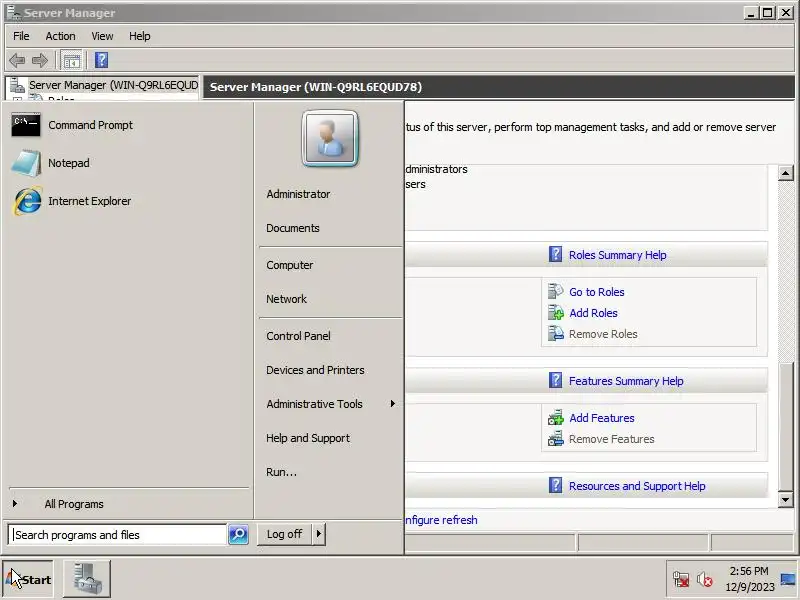Open Devices and Printers

pos(315,370)
